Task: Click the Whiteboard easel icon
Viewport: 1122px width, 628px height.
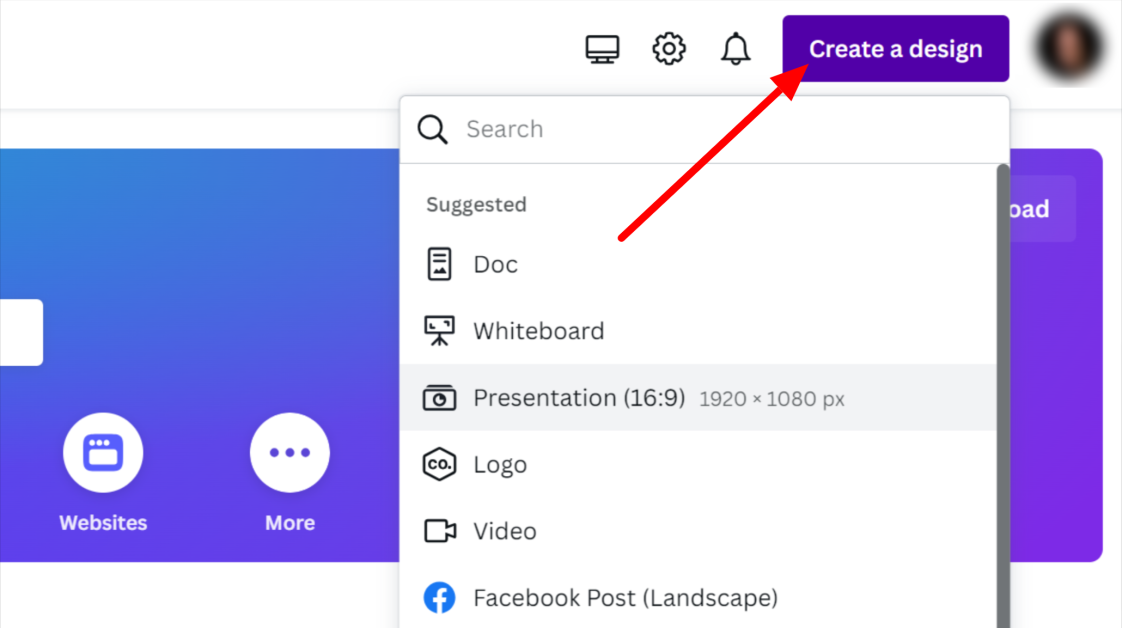Action: coord(439,330)
